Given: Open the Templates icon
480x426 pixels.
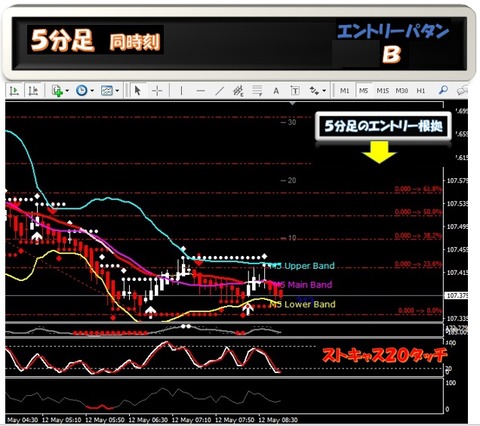Looking at the screenshot, I should tap(107, 90).
